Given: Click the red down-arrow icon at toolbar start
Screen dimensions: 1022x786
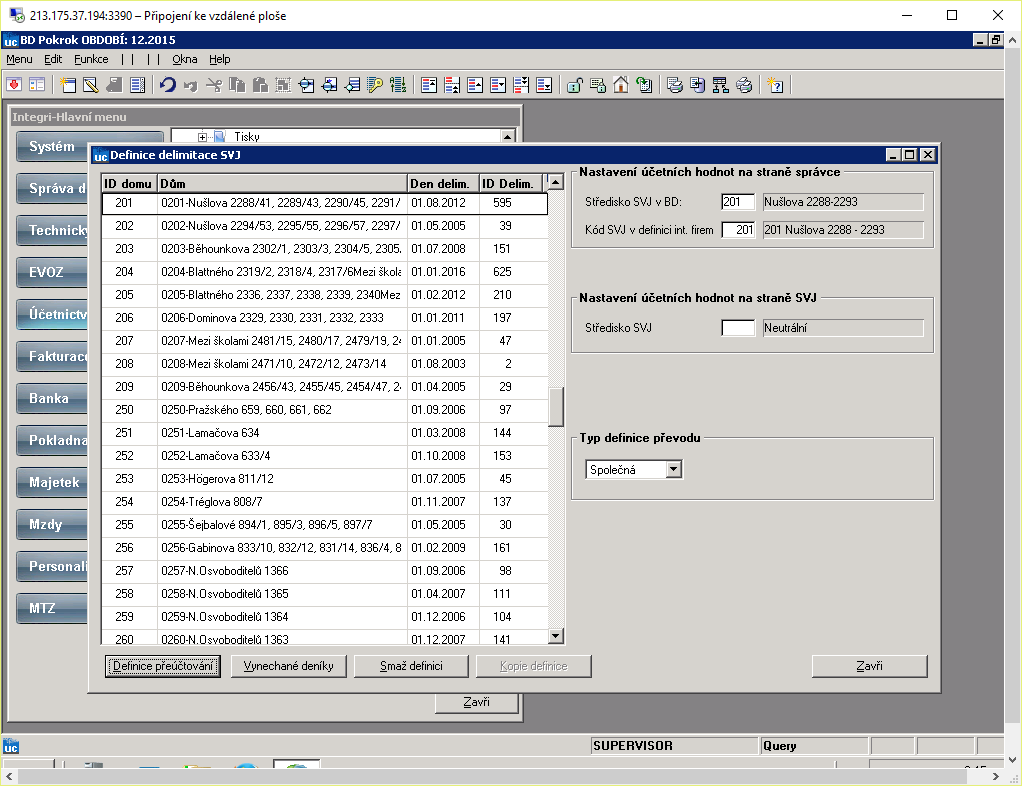Looking at the screenshot, I should pyautogui.click(x=14, y=85).
